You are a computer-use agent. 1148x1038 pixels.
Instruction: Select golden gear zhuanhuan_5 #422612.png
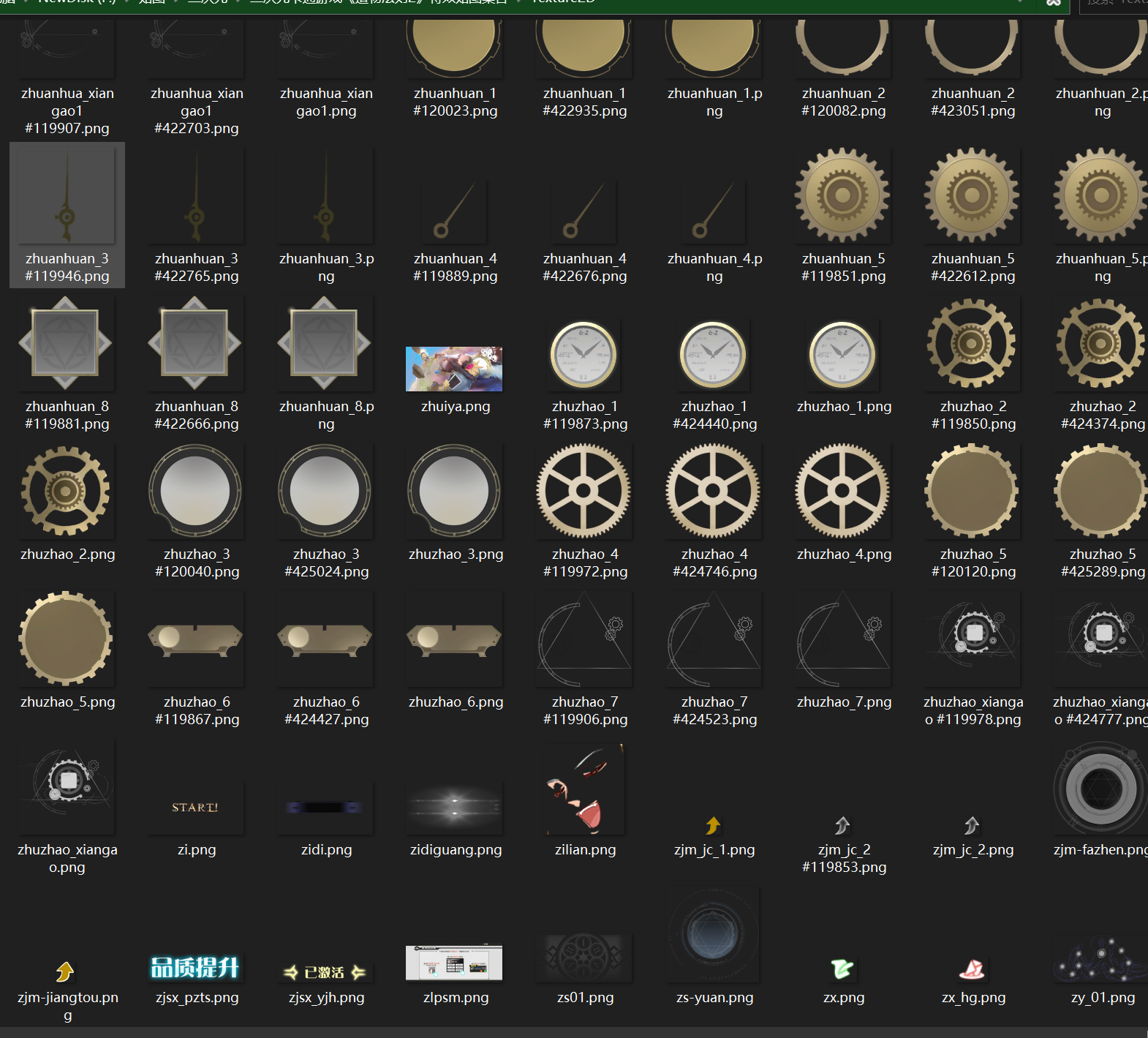point(972,196)
